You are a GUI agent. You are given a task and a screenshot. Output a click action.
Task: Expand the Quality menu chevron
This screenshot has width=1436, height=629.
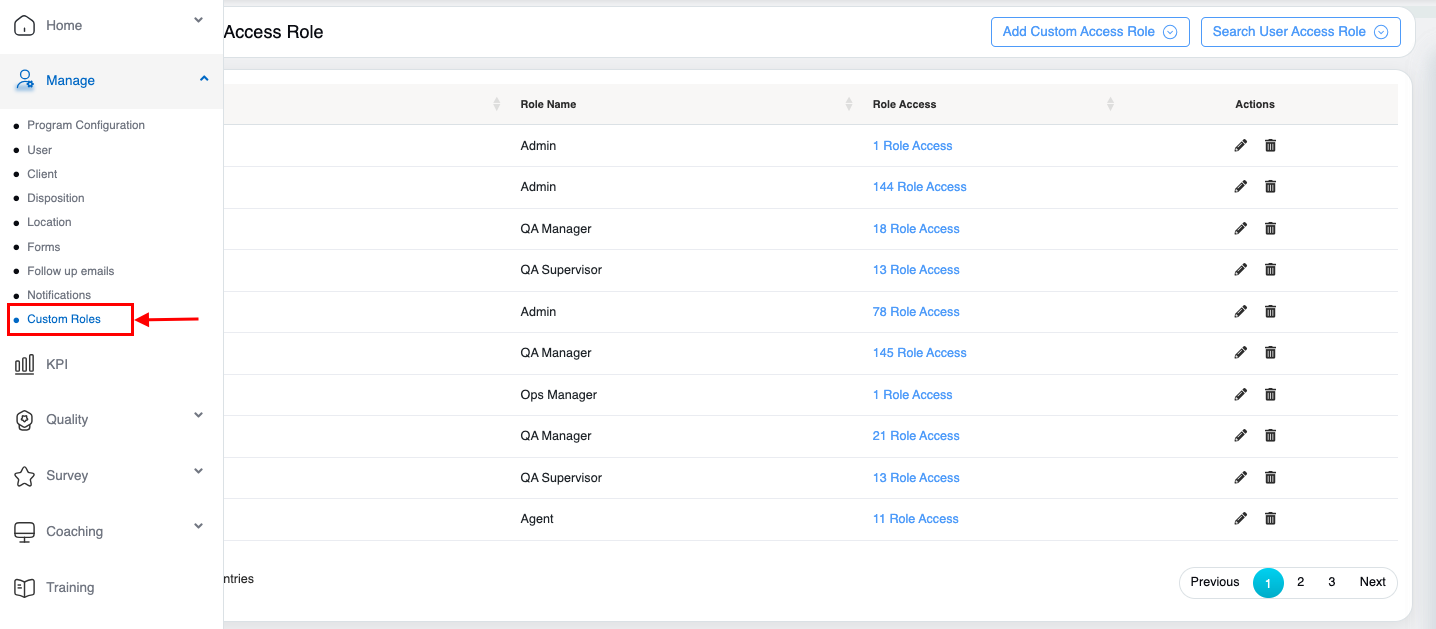(x=198, y=415)
